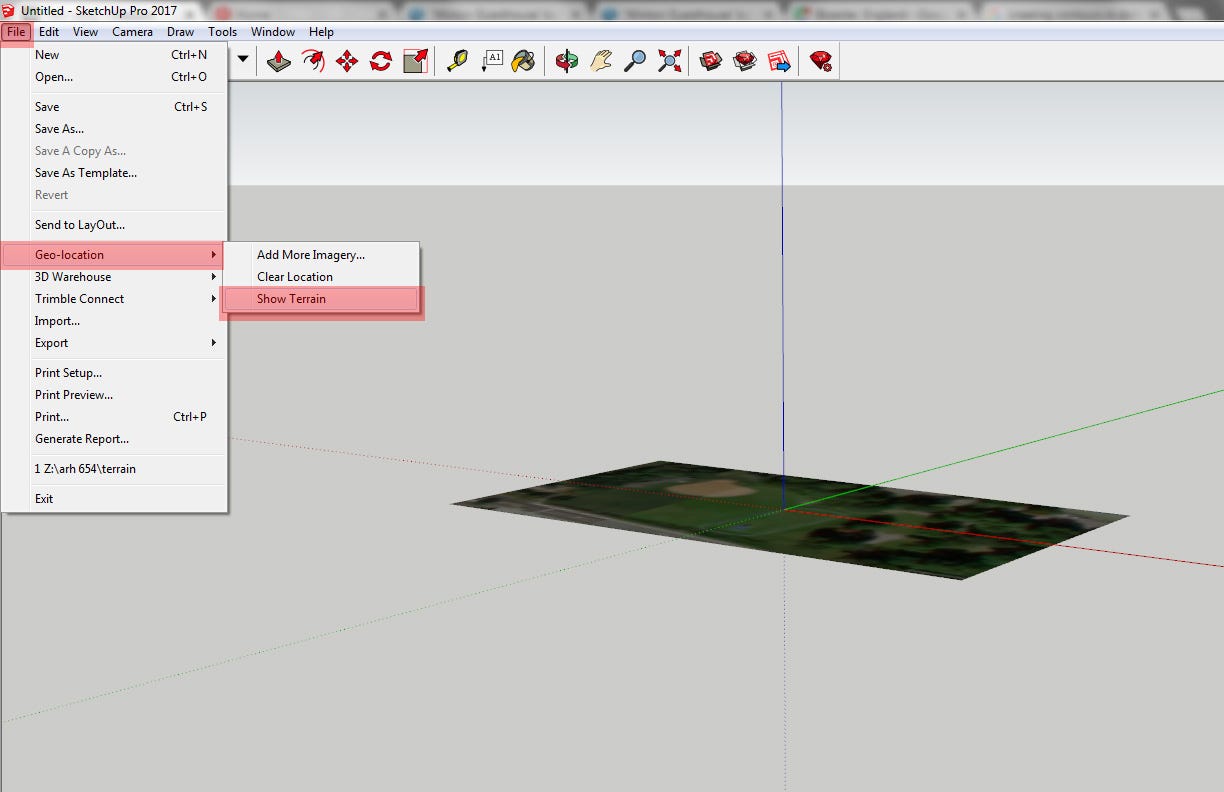Select the Move tool icon
This screenshot has width=1224, height=792.
pyautogui.click(x=347, y=62)
